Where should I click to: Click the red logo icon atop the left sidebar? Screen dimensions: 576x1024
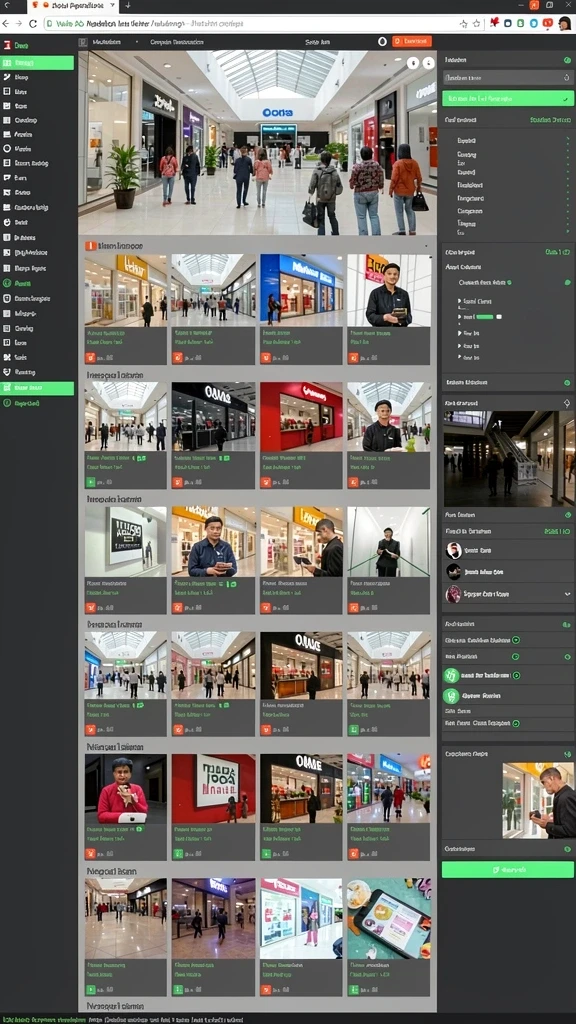(x=7, y=46)
